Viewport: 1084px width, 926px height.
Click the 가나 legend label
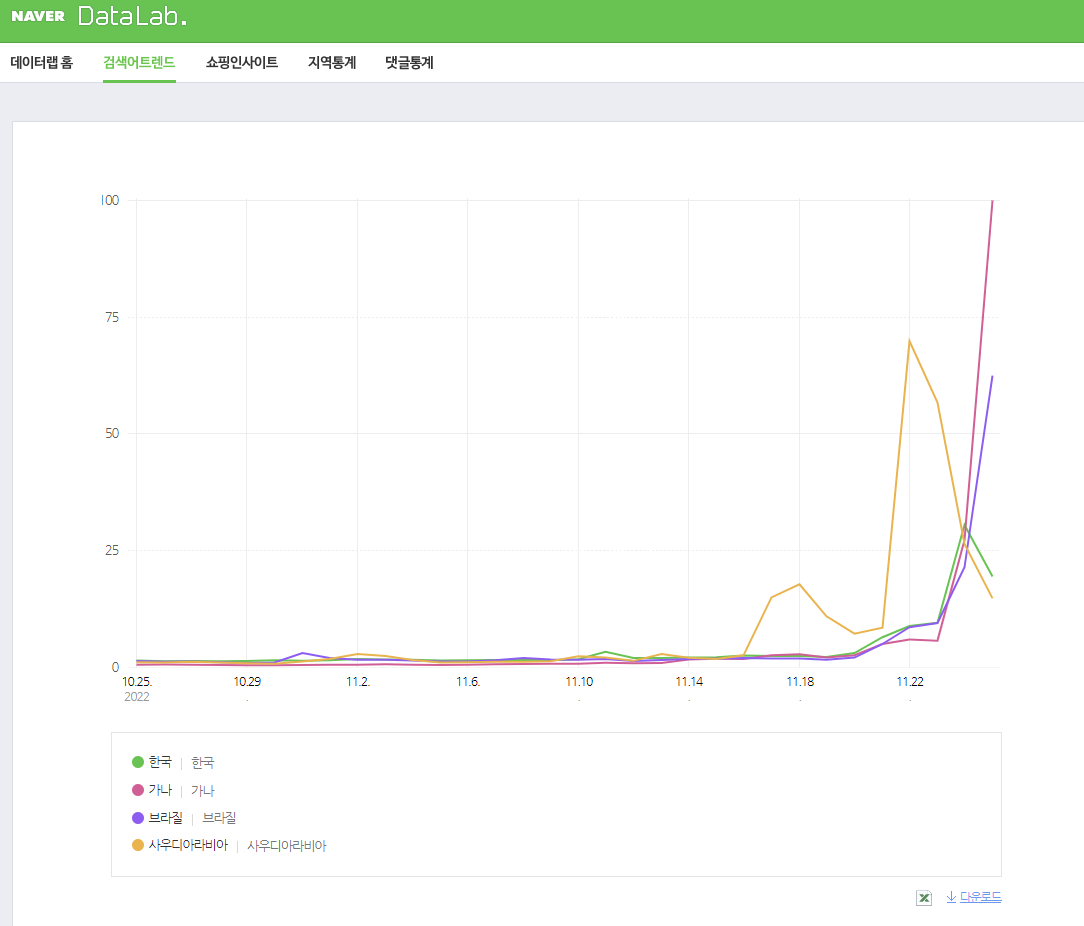pyautogui.click(x=160, y=790)
